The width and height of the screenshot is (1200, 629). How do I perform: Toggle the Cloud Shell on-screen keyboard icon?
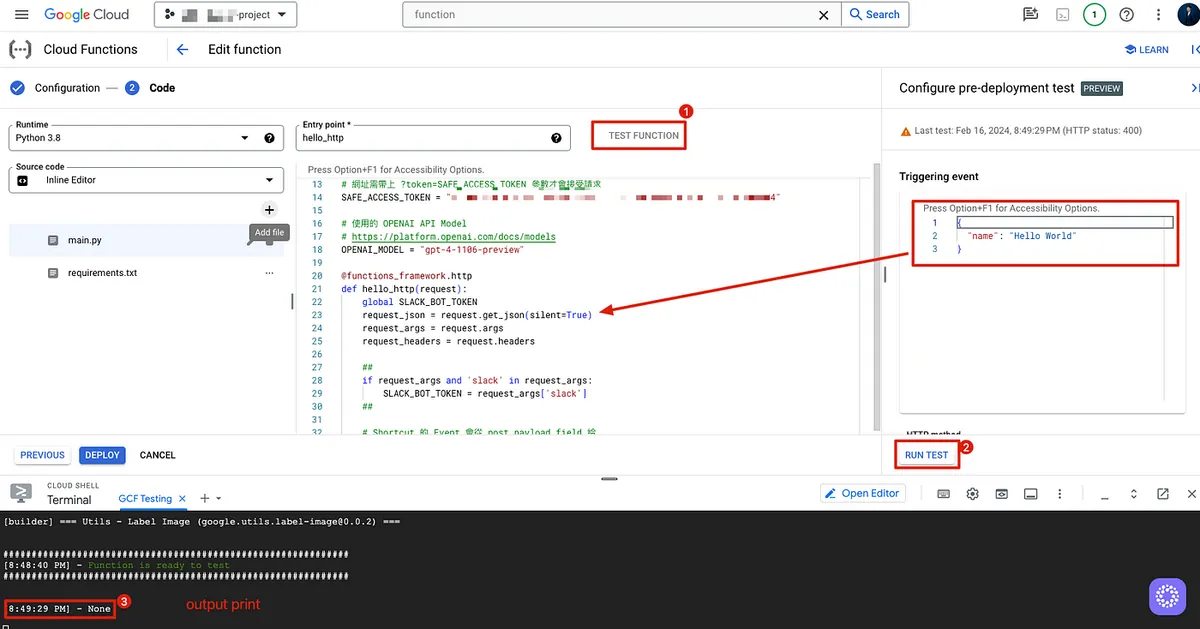(x=943, y=494)
